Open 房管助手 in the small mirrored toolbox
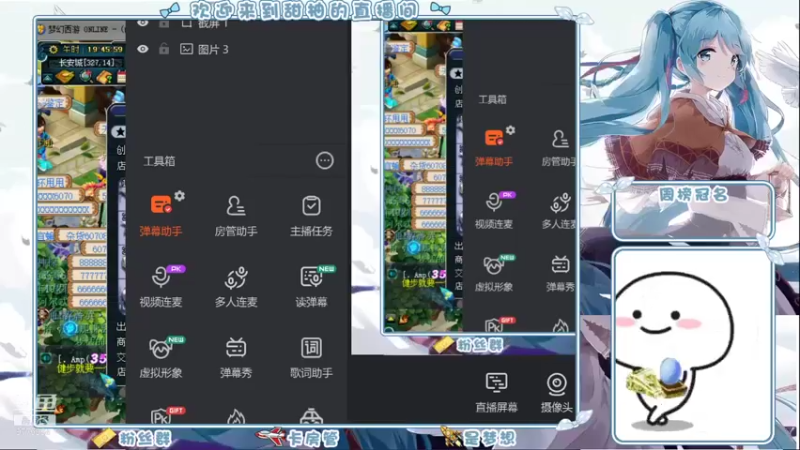The width and height of the screenshot is (800, 450). click(559, 148)
